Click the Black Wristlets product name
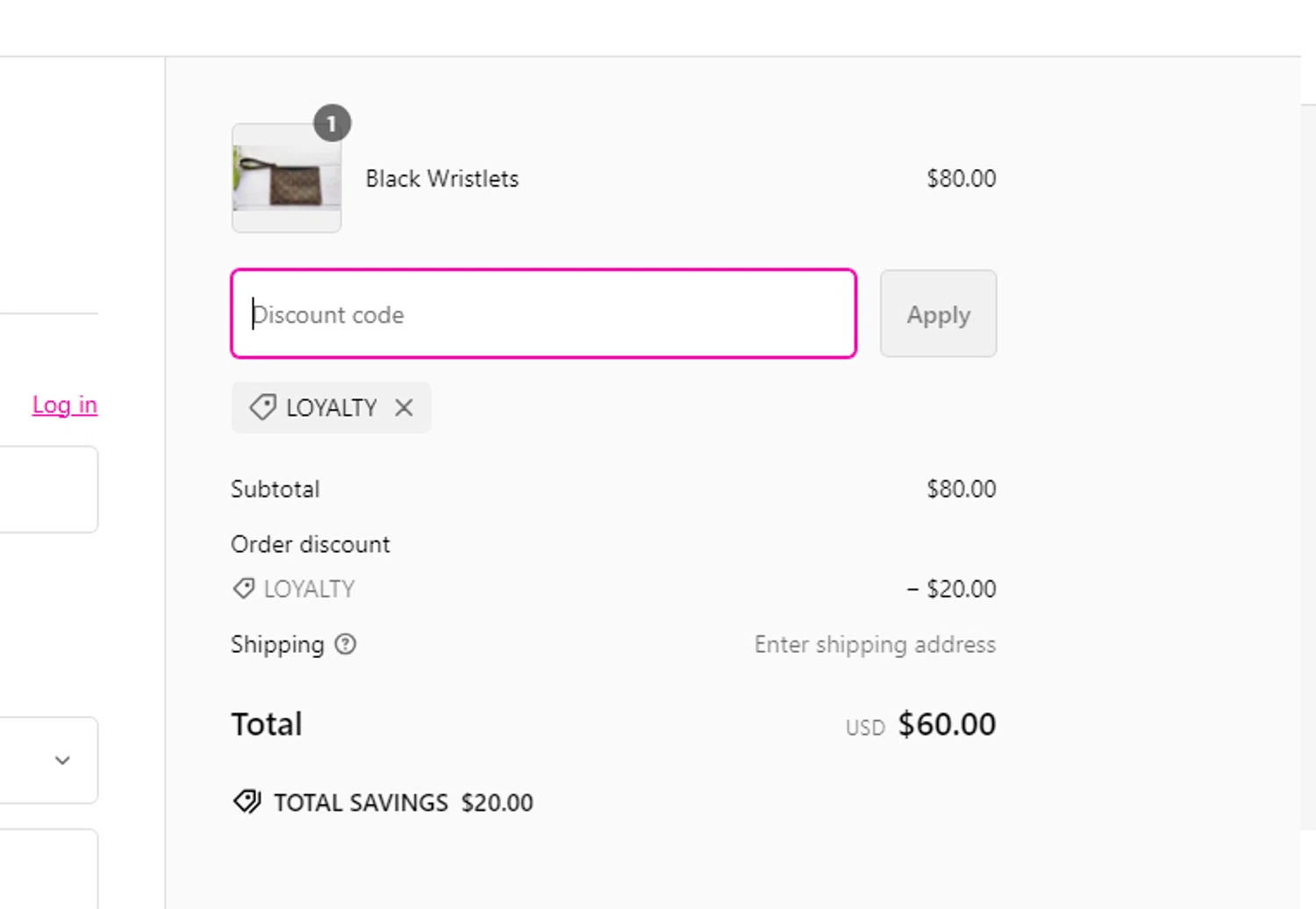Viewport: 1316px width, 909px height. 442,179
